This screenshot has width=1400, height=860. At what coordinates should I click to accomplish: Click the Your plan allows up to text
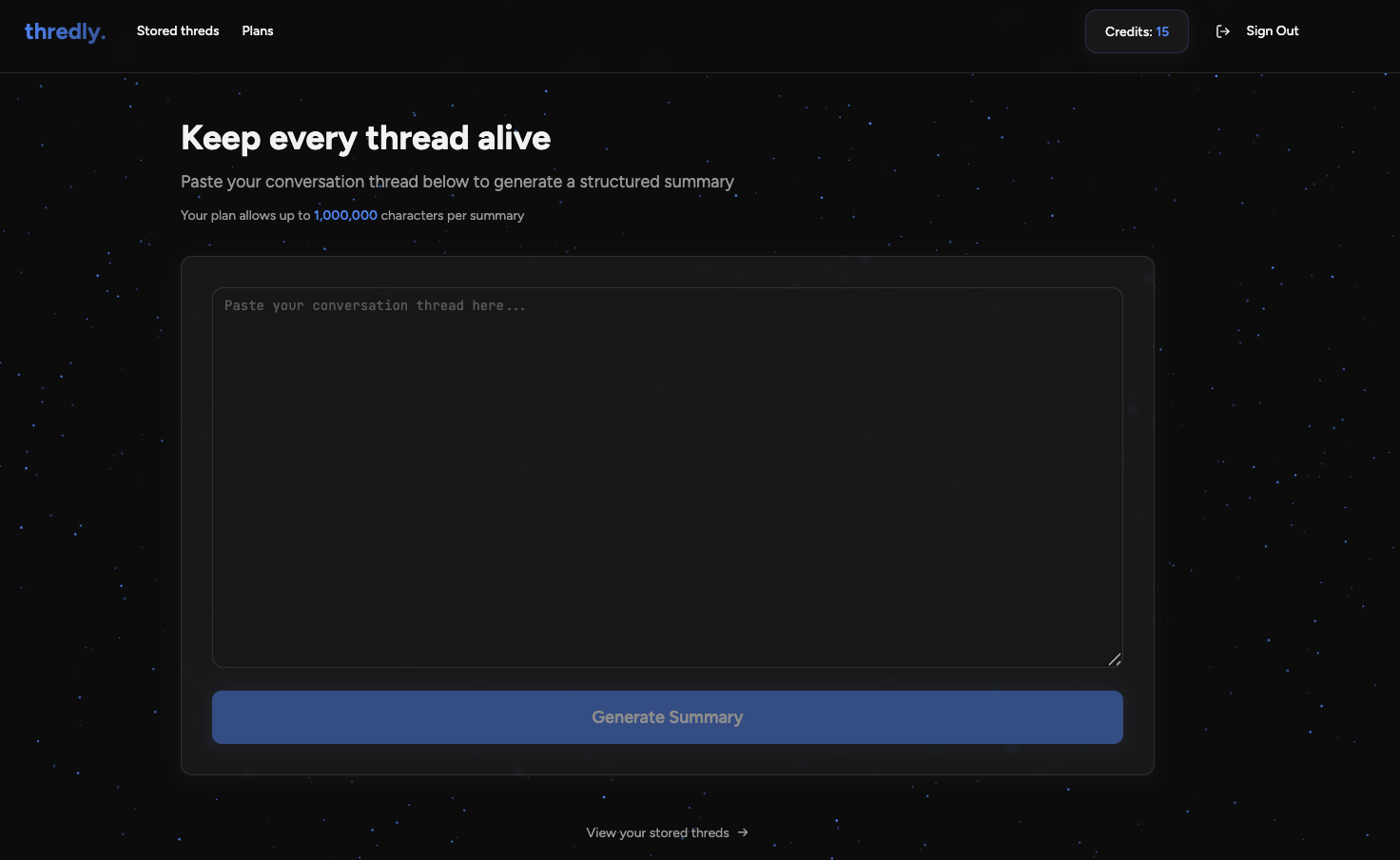tap(245, 216)
